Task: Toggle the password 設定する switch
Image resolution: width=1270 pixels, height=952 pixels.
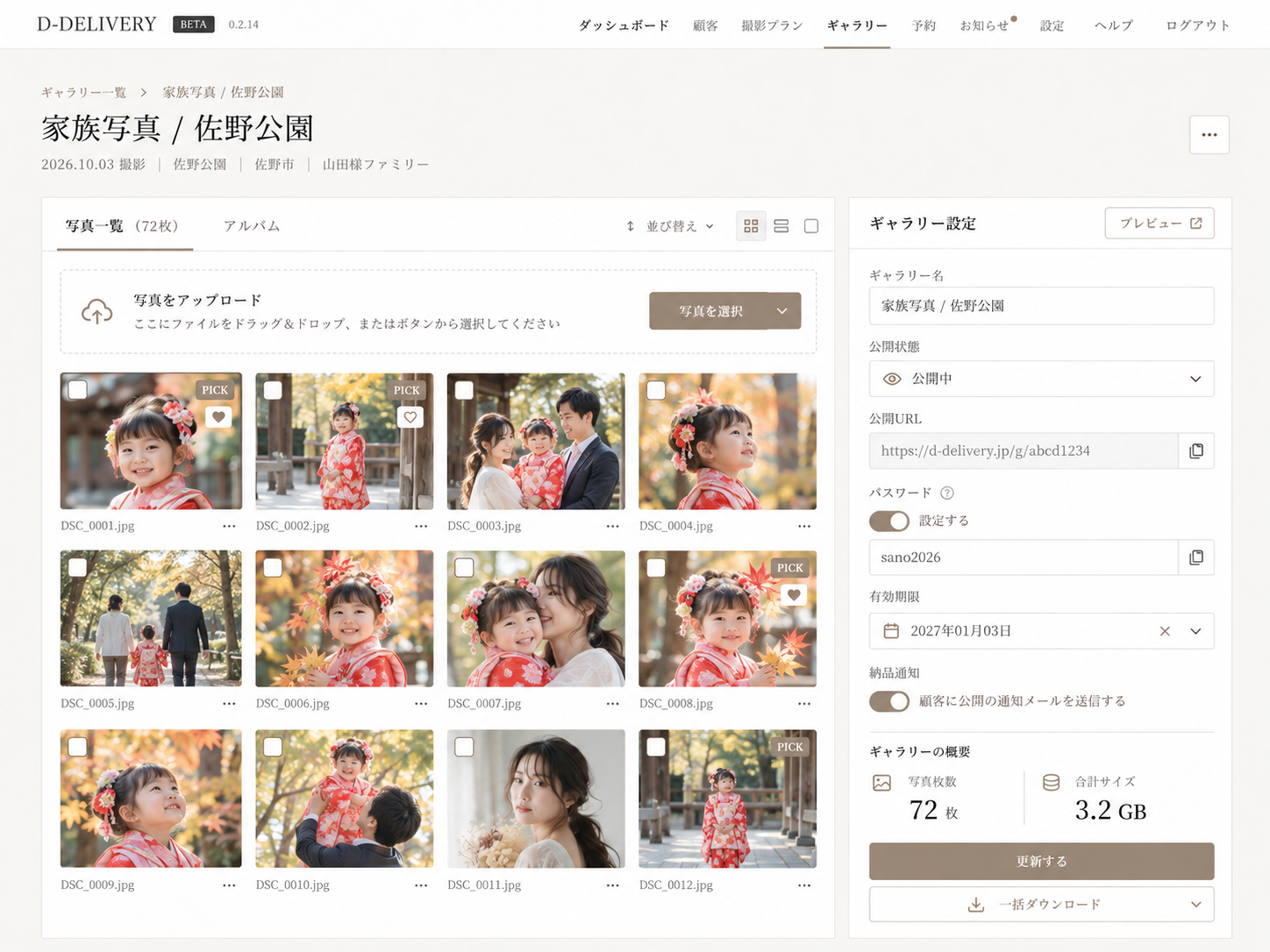Action: tap(889, 521)
